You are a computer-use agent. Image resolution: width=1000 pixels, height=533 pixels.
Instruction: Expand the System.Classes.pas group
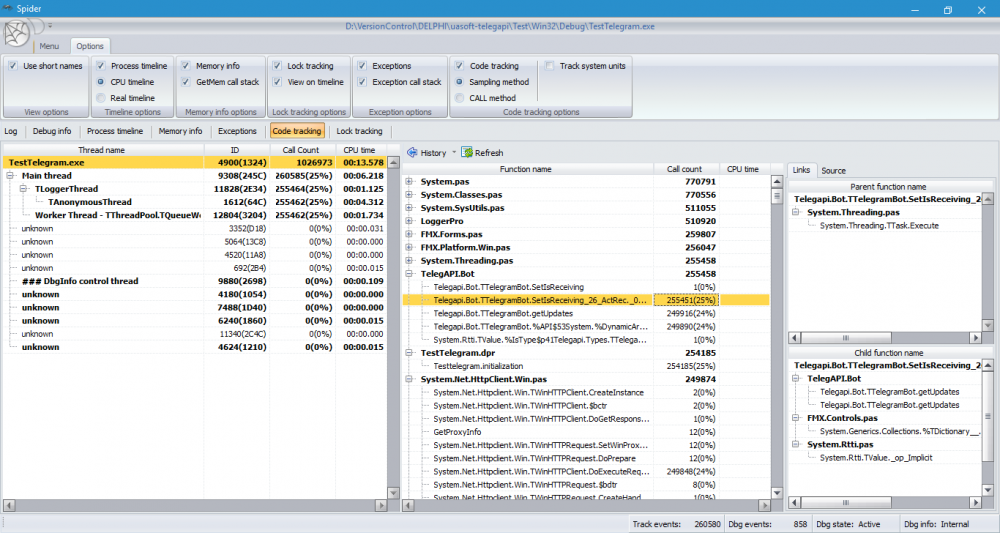pos(409,194)
